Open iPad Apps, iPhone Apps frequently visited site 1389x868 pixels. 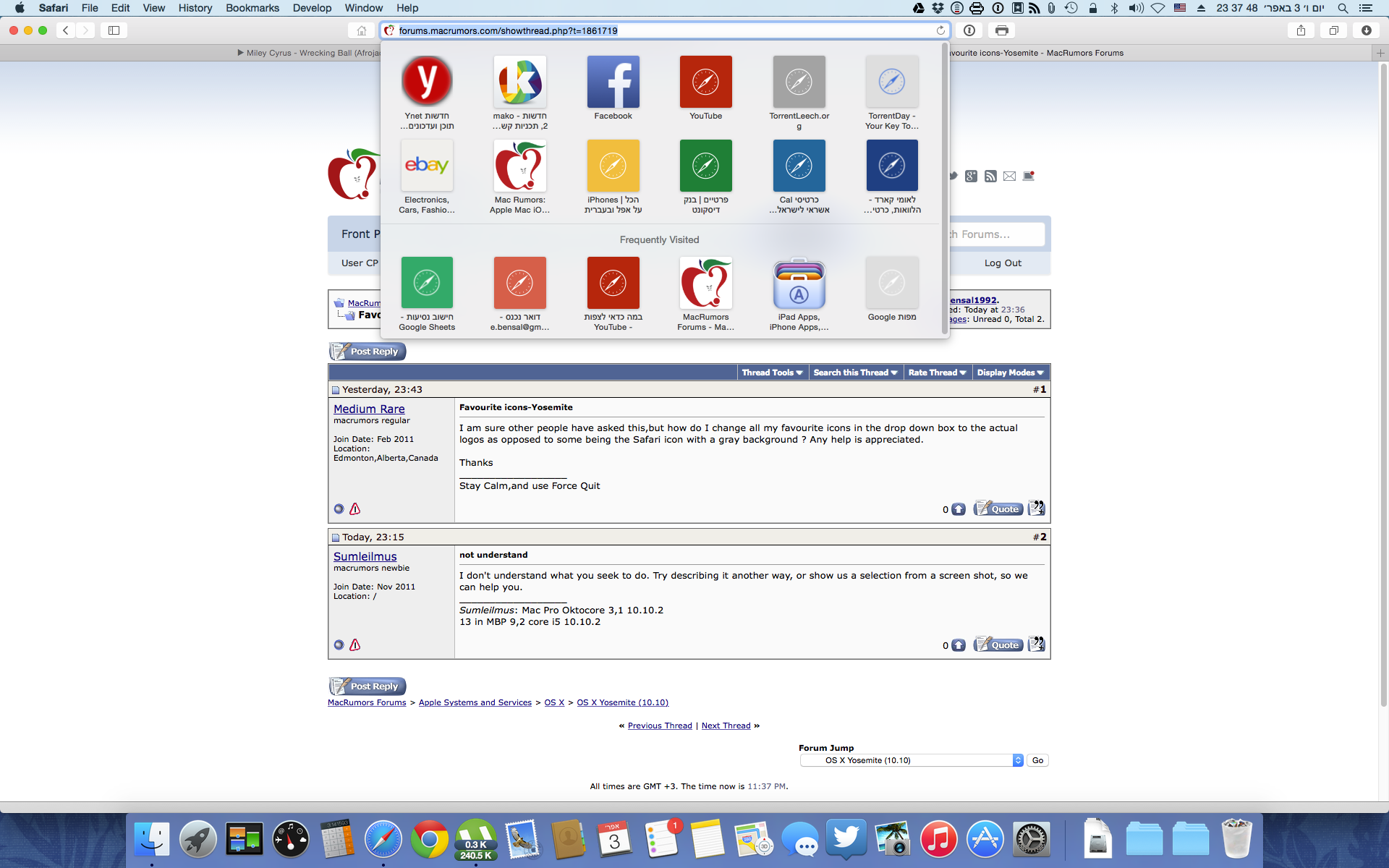pos(799,283)
